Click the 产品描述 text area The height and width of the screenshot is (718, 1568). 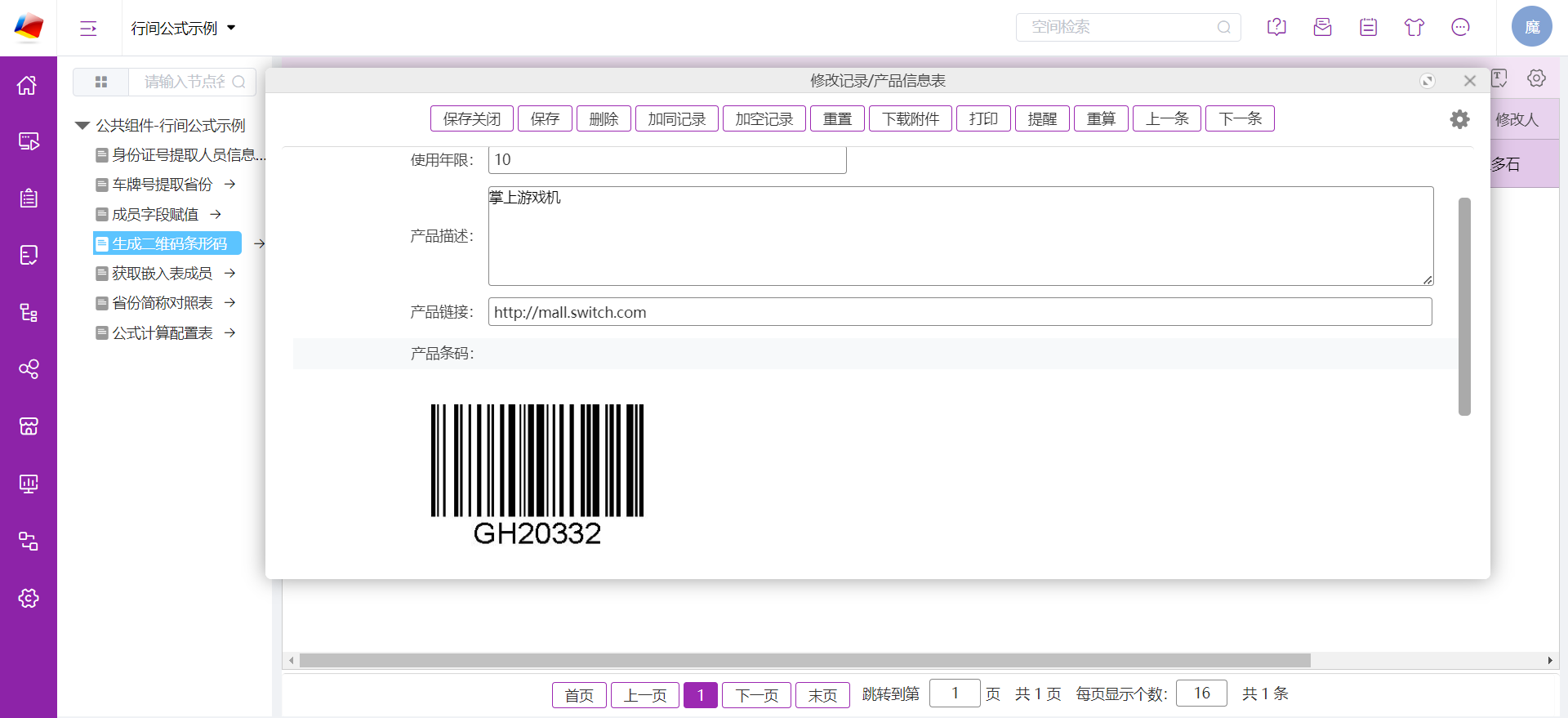960,236
